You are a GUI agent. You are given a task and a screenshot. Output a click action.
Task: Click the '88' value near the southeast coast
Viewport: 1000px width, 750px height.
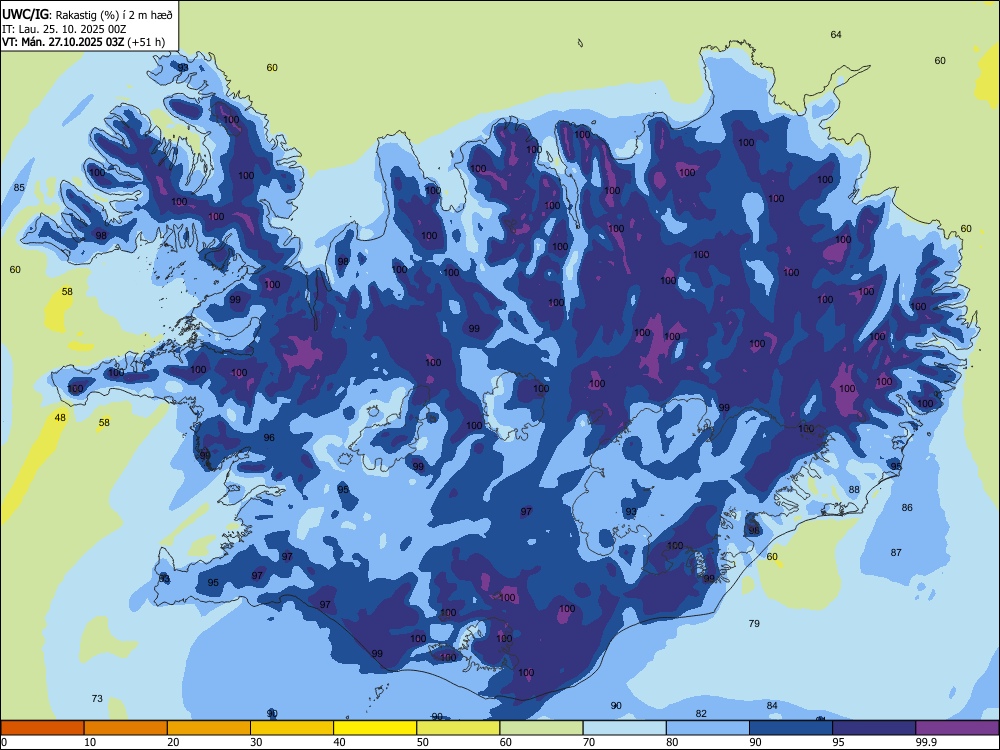(x=854, y=490)
